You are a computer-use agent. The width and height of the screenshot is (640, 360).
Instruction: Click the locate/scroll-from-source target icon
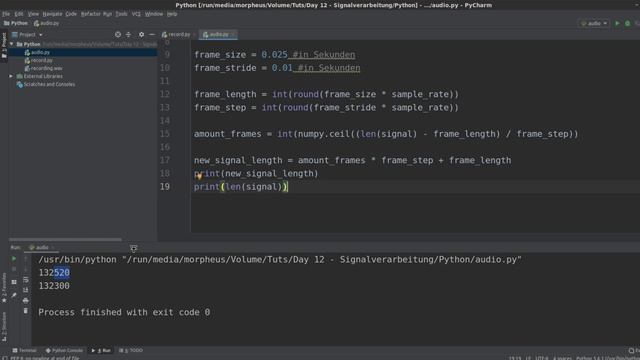tap(118, 35)
